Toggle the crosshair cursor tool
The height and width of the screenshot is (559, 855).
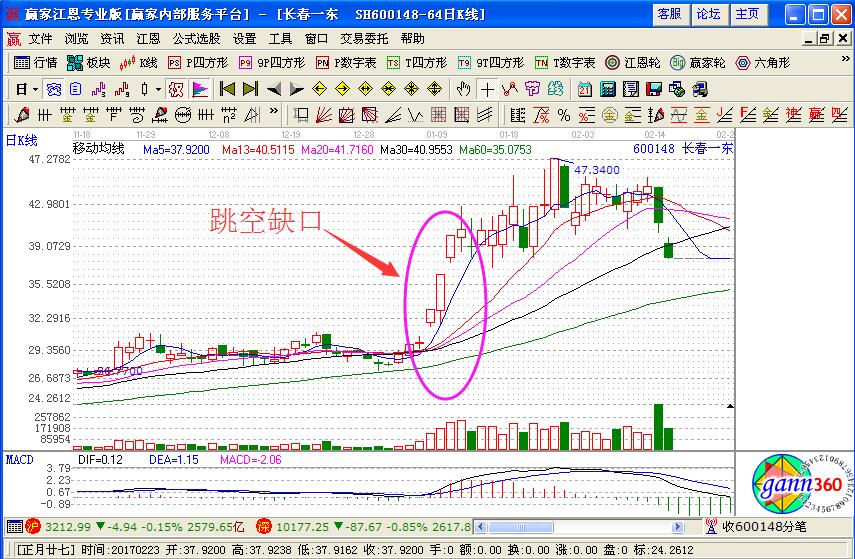487,88
